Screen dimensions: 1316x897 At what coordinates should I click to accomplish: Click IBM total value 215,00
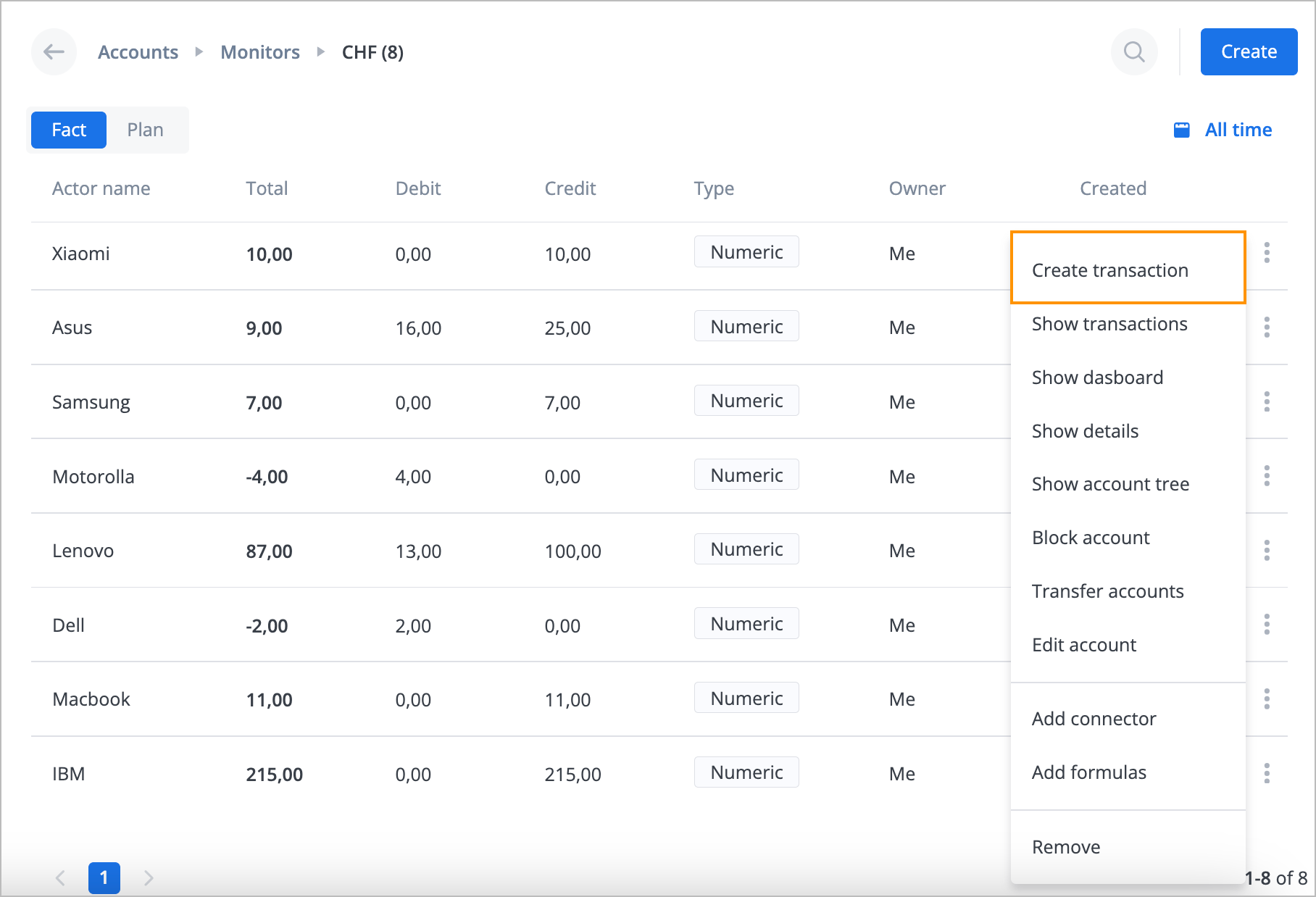tap(275, 775)
